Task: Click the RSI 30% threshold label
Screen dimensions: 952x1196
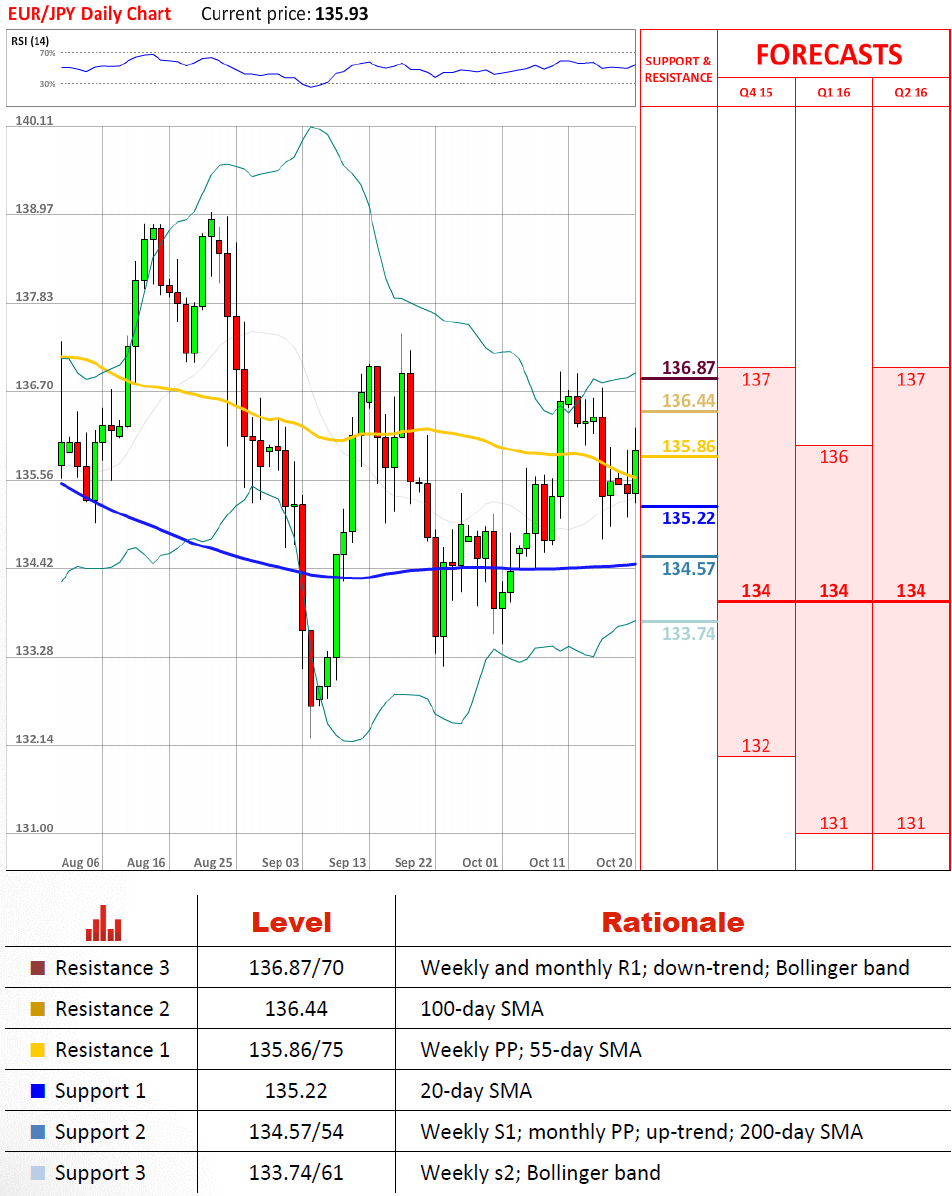Action: click(x=47, y=84)
